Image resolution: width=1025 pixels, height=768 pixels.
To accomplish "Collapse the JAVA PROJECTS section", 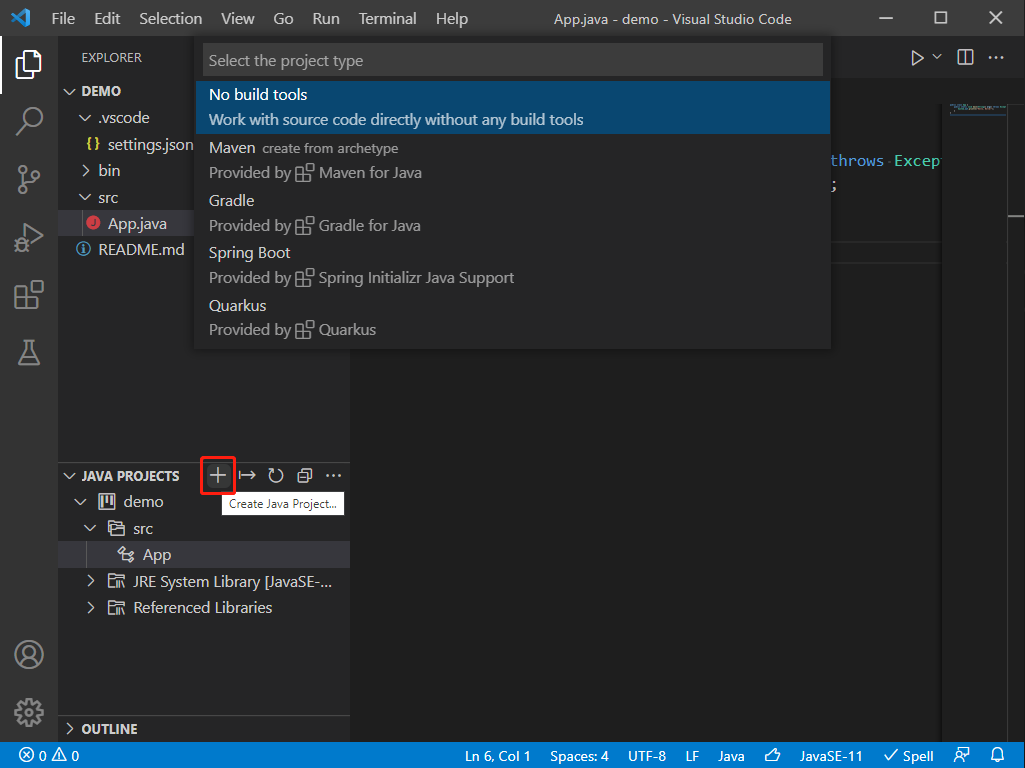I will coord(69,476).
